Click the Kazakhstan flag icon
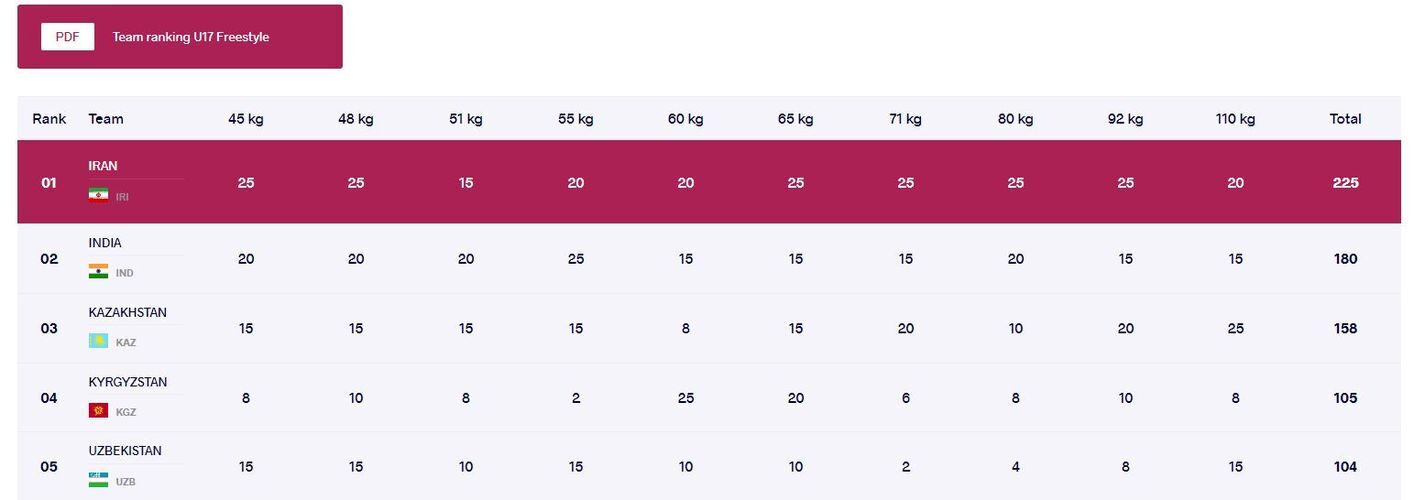 coord(98,341)
